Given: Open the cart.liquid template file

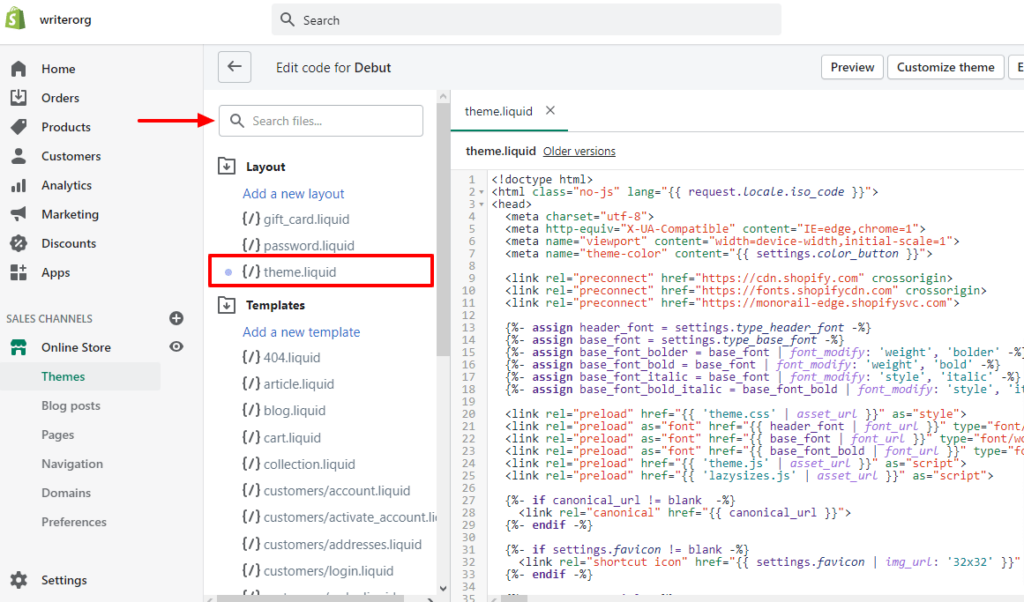Looking at the screenshot, I should tap(292, 438).
